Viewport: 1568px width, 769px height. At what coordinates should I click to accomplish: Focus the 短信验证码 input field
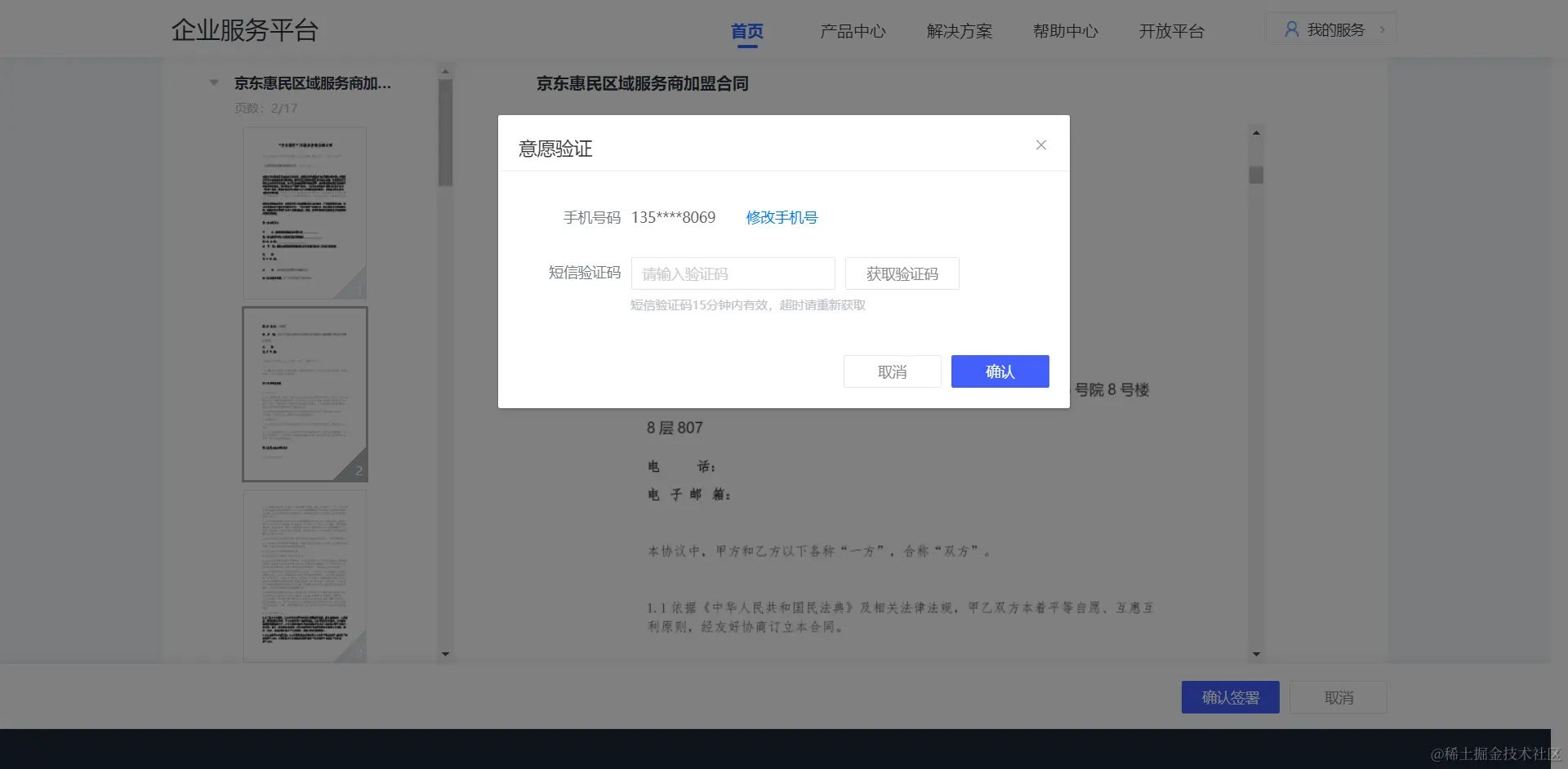[733, 273]
